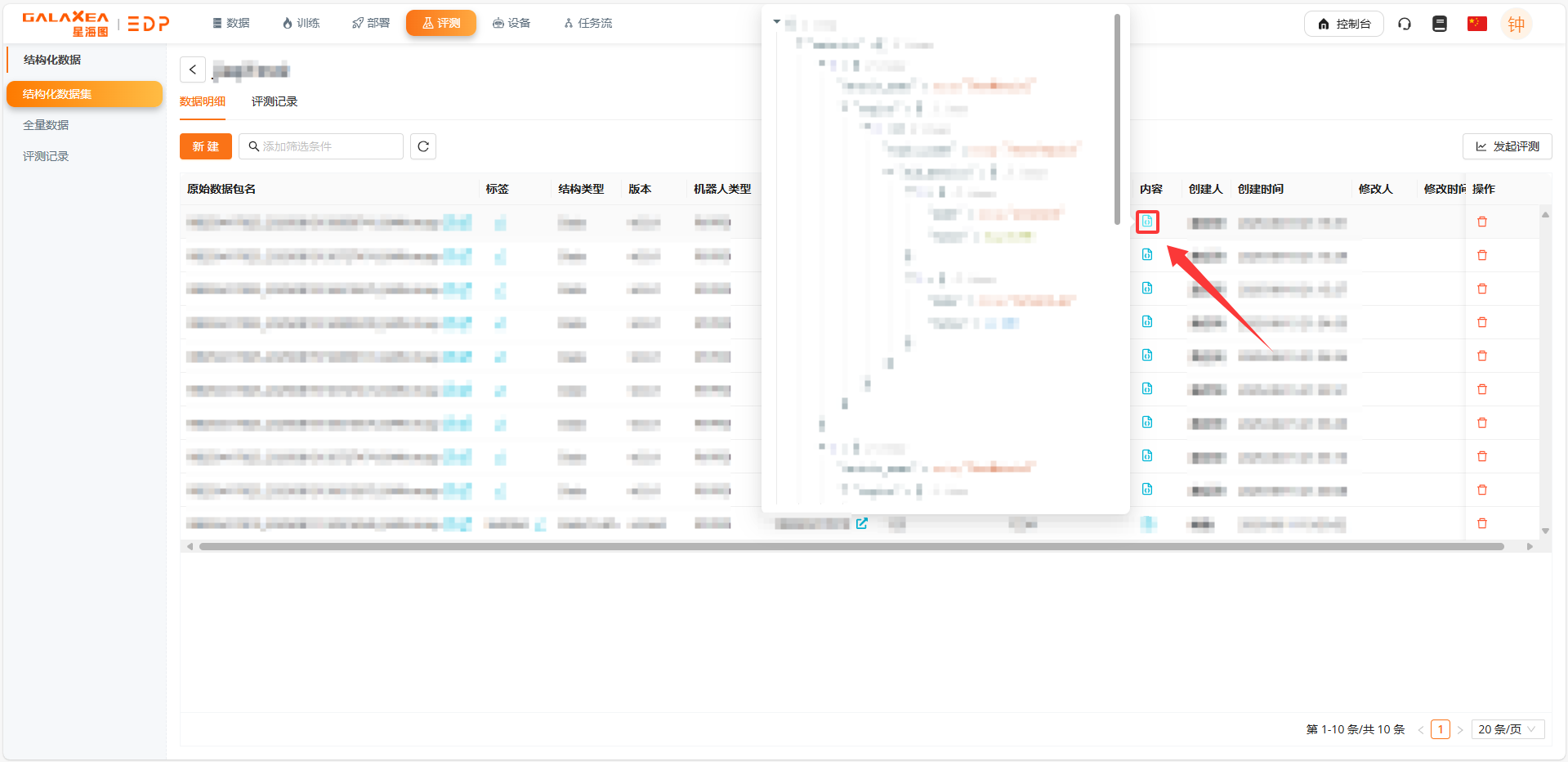Delete the first row using the trash icon
Viewport: 1568px width, 762px height.
[1482, 222]
